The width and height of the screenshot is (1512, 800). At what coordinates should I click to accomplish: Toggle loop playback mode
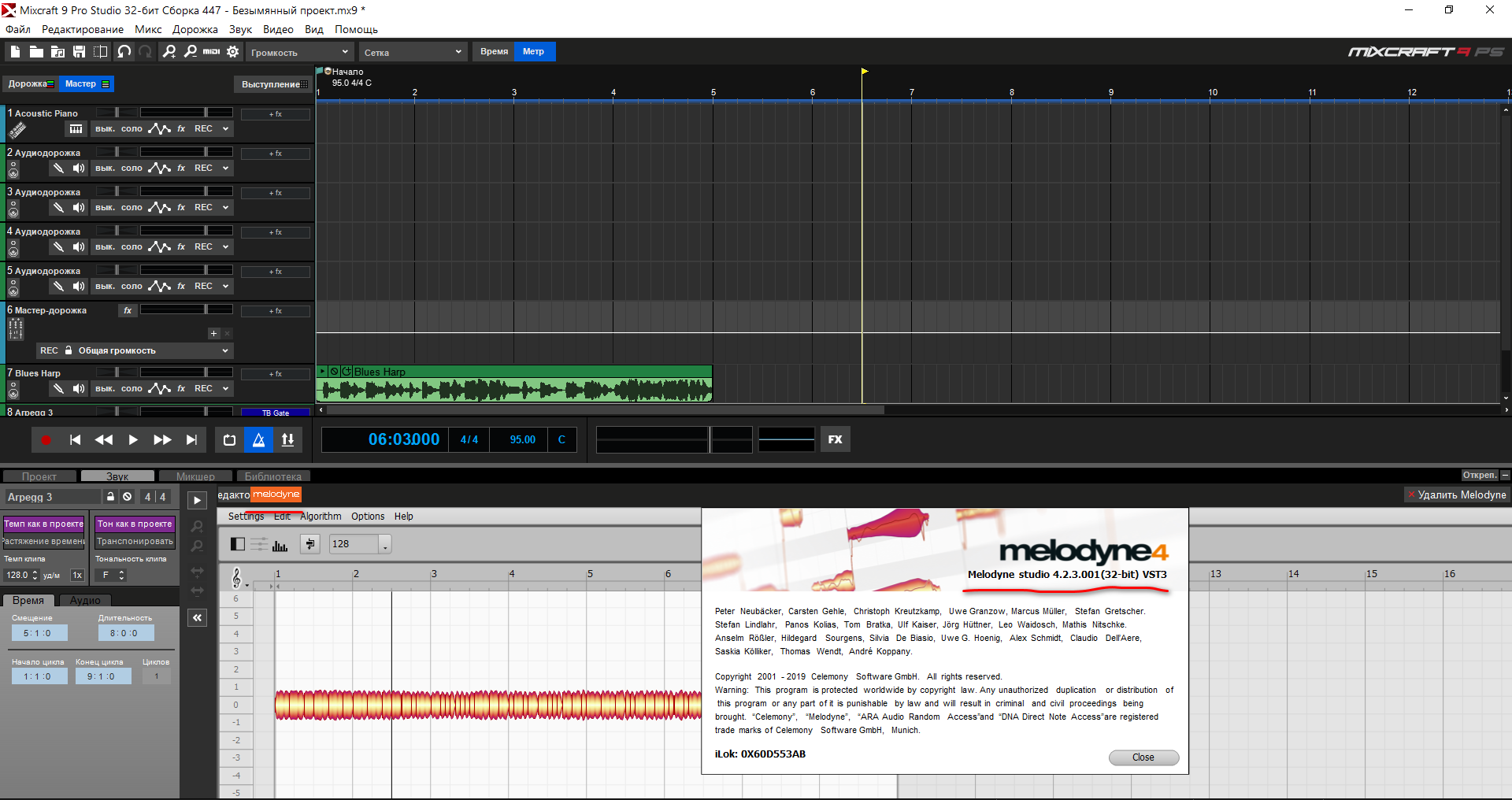tap(229, 440)
